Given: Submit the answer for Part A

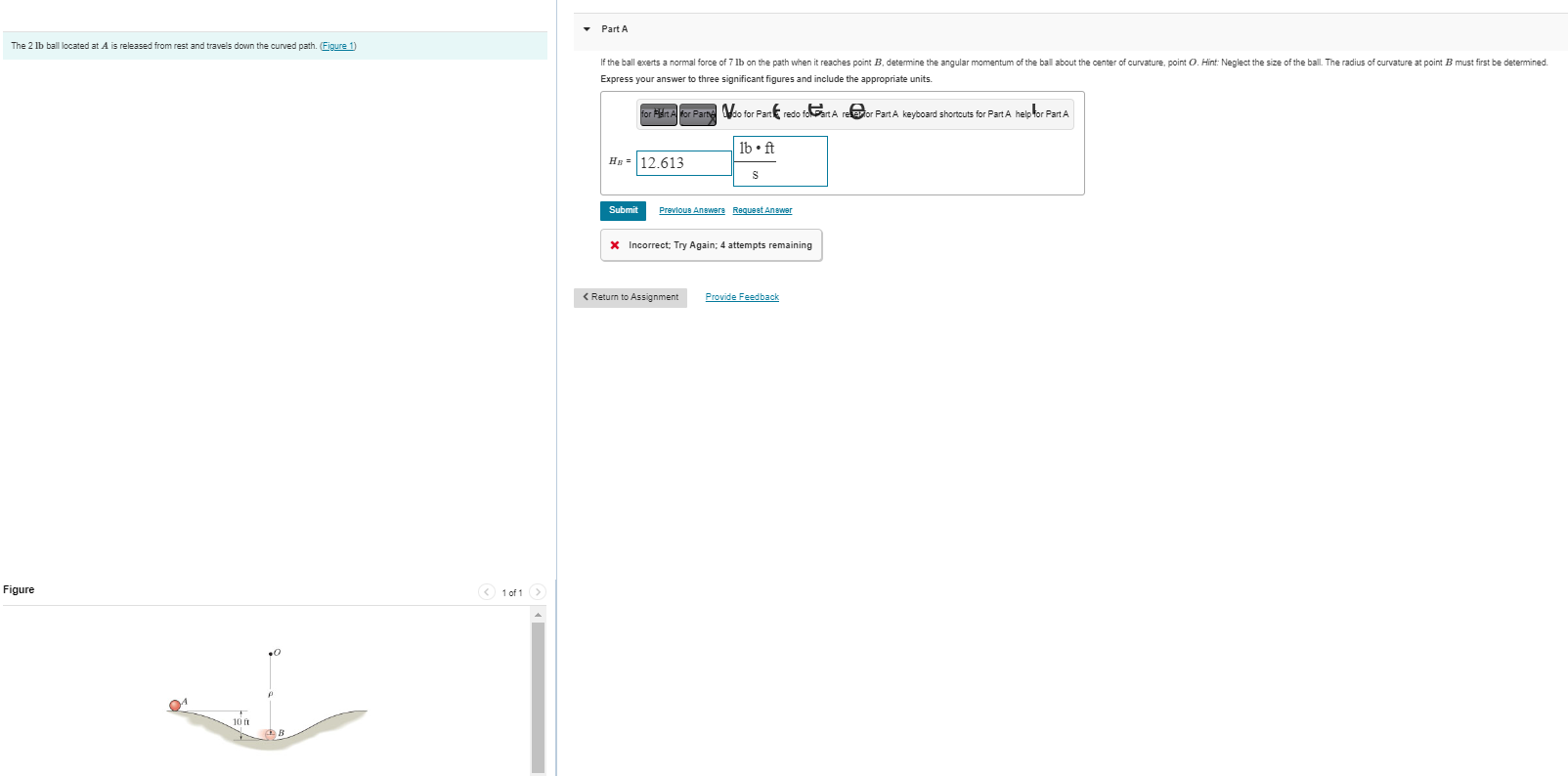Looking at the screenshot, I should pos(623,210).
